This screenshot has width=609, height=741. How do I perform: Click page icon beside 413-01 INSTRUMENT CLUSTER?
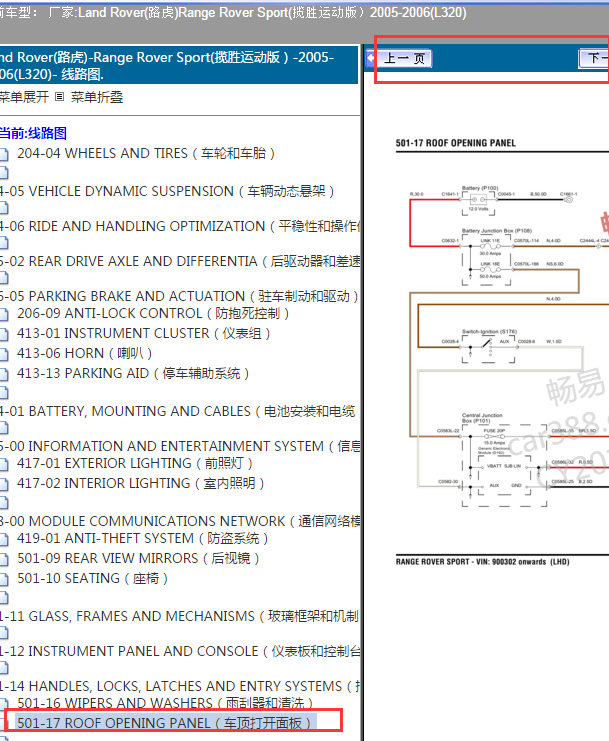[4, 334]
